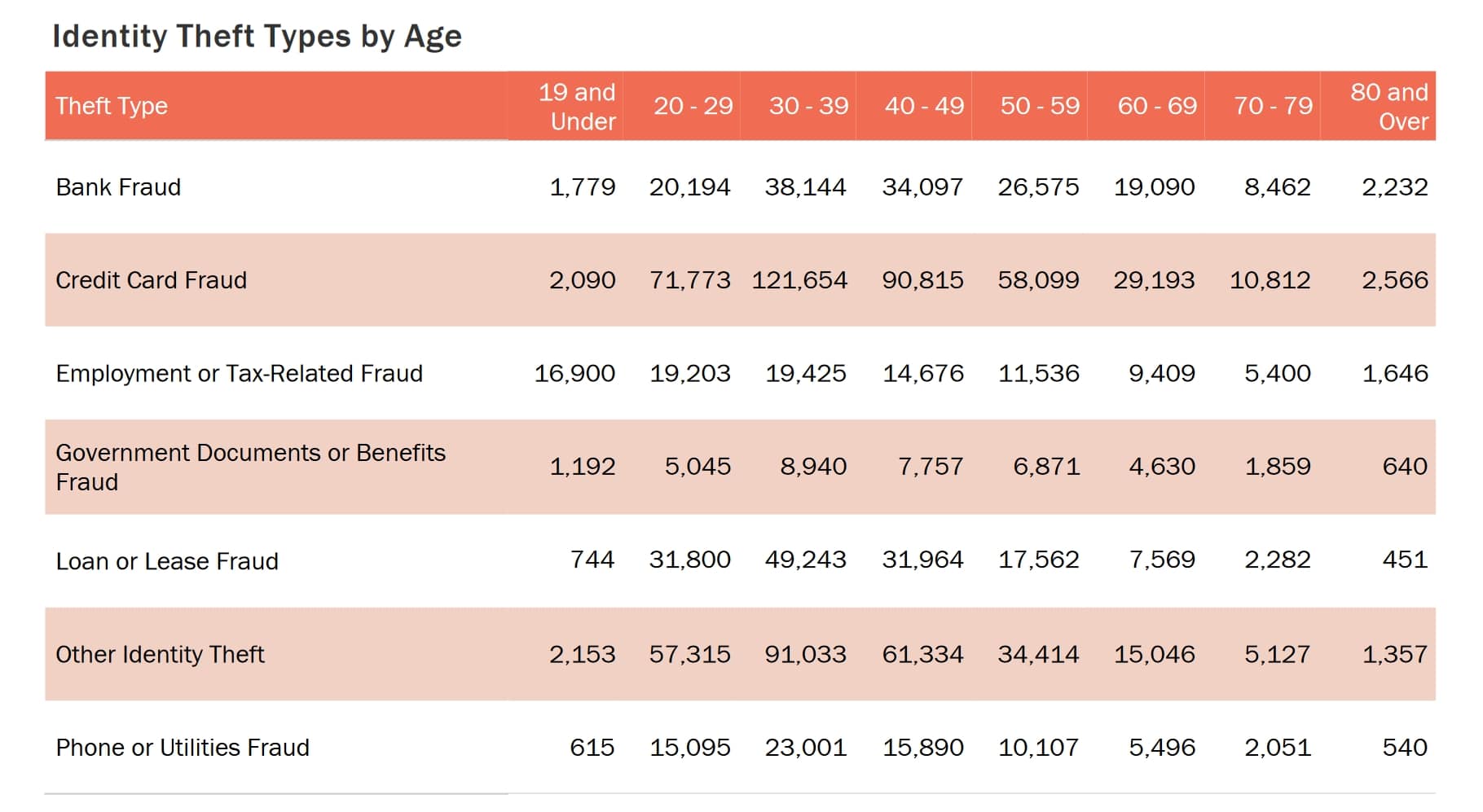The image size is (1483, 812).
Task: Select the "Phone or Utilities Fraud" row label
Action: coord(183,748)
